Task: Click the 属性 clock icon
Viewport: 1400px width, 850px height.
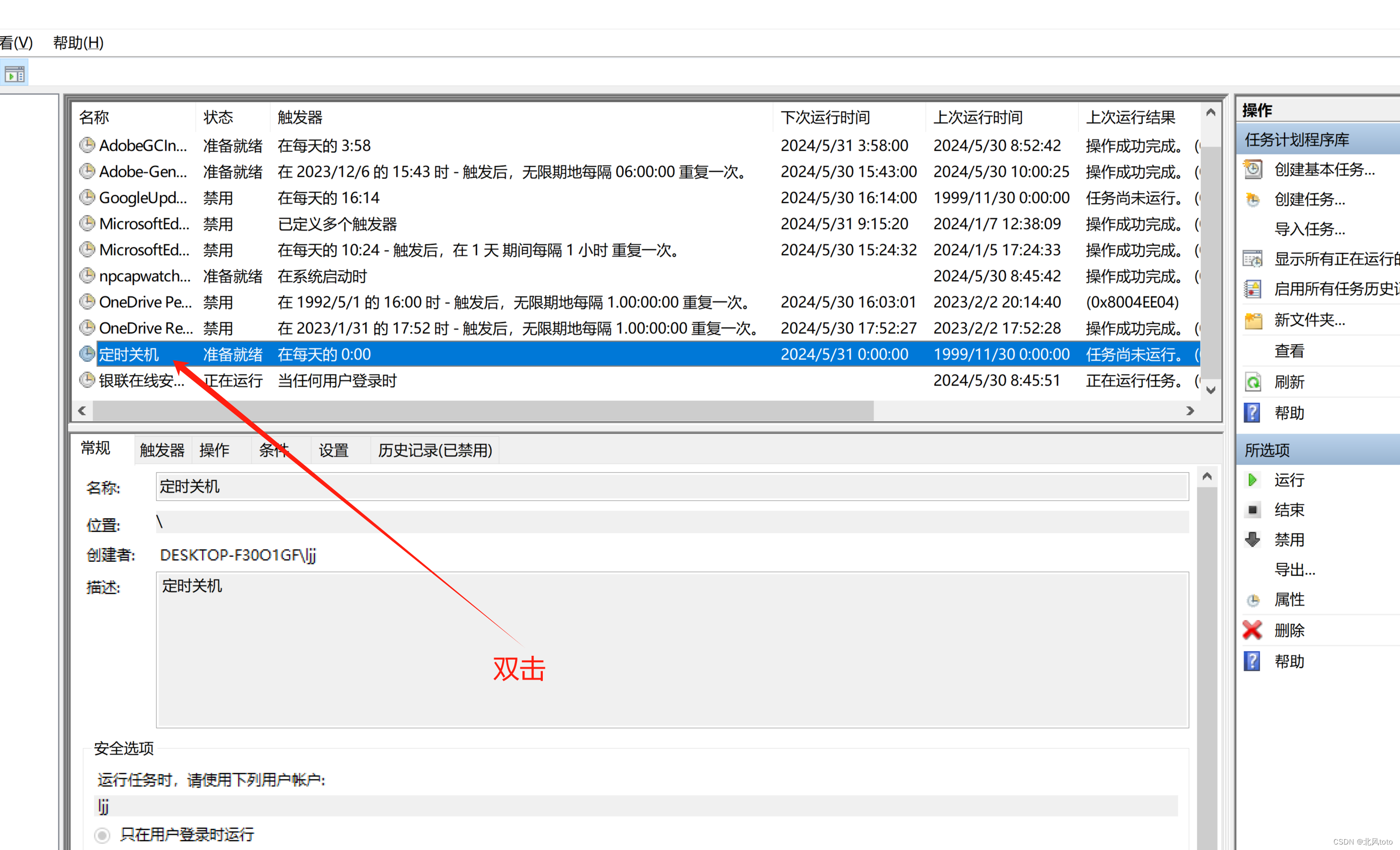Action: [x=1253, y=600]
